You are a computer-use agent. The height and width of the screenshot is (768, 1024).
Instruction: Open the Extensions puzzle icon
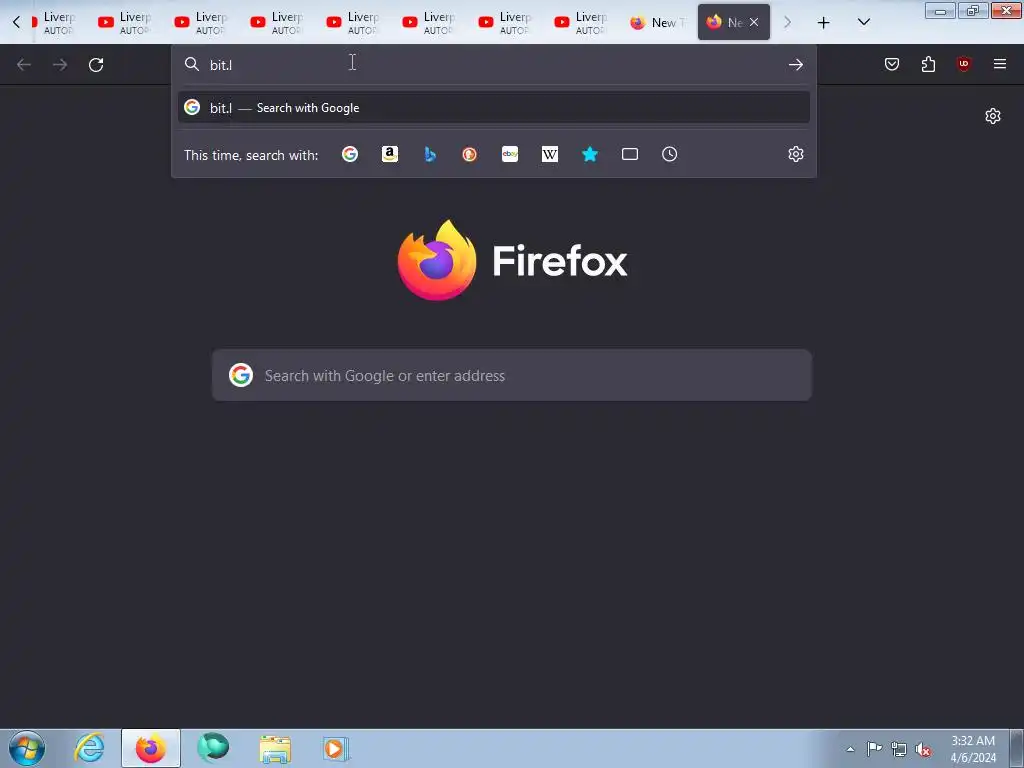[928, 64]
